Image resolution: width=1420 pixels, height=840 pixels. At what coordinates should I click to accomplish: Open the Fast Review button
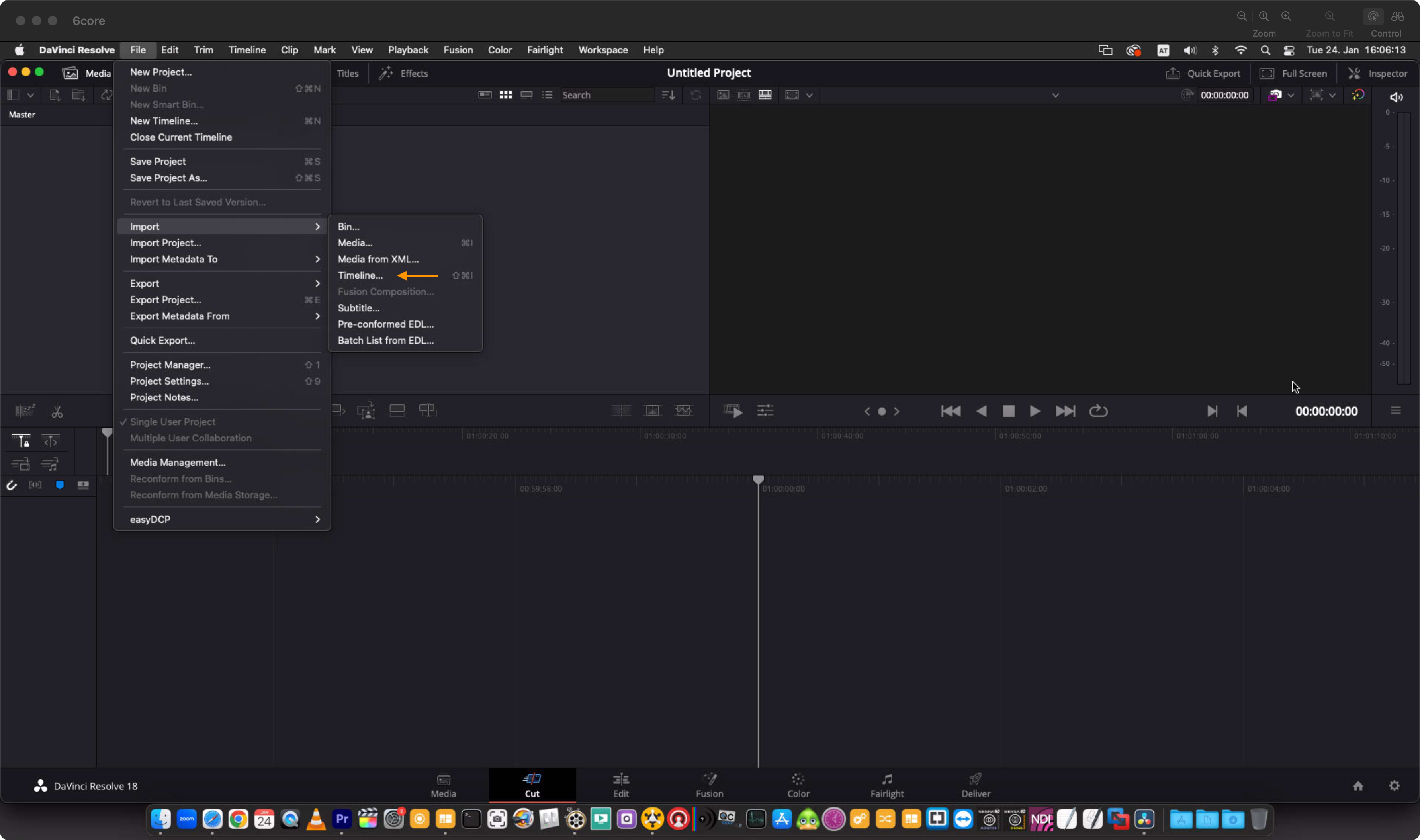733,411
